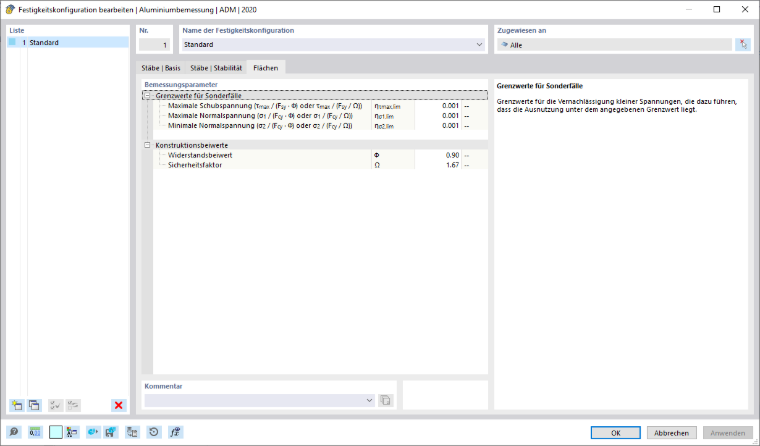Switch to the Stäbe | Basis tab
The width and height of the screenshot is (760, 446).
tap(161, 68)
